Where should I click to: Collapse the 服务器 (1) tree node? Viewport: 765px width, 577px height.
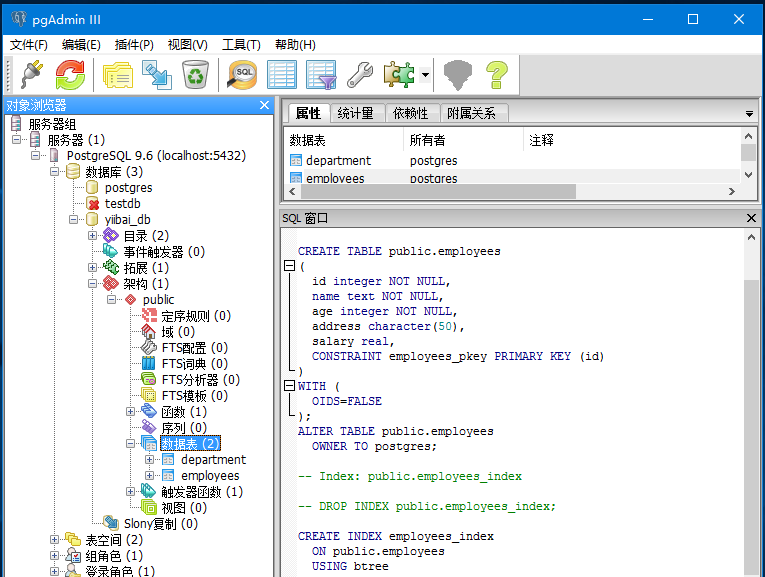[17, 140]
